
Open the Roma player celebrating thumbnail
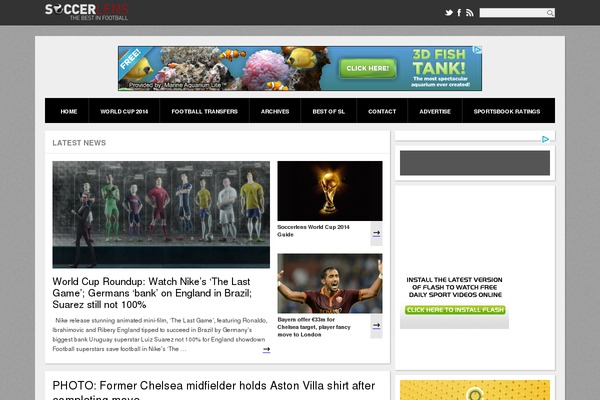(x=330, y=283)
